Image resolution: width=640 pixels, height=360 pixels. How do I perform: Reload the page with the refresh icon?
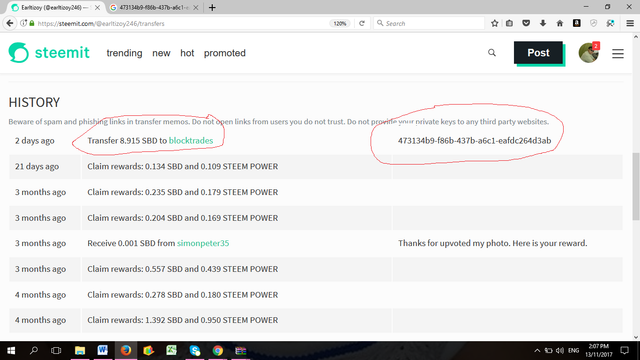click(x=362, y=23)
